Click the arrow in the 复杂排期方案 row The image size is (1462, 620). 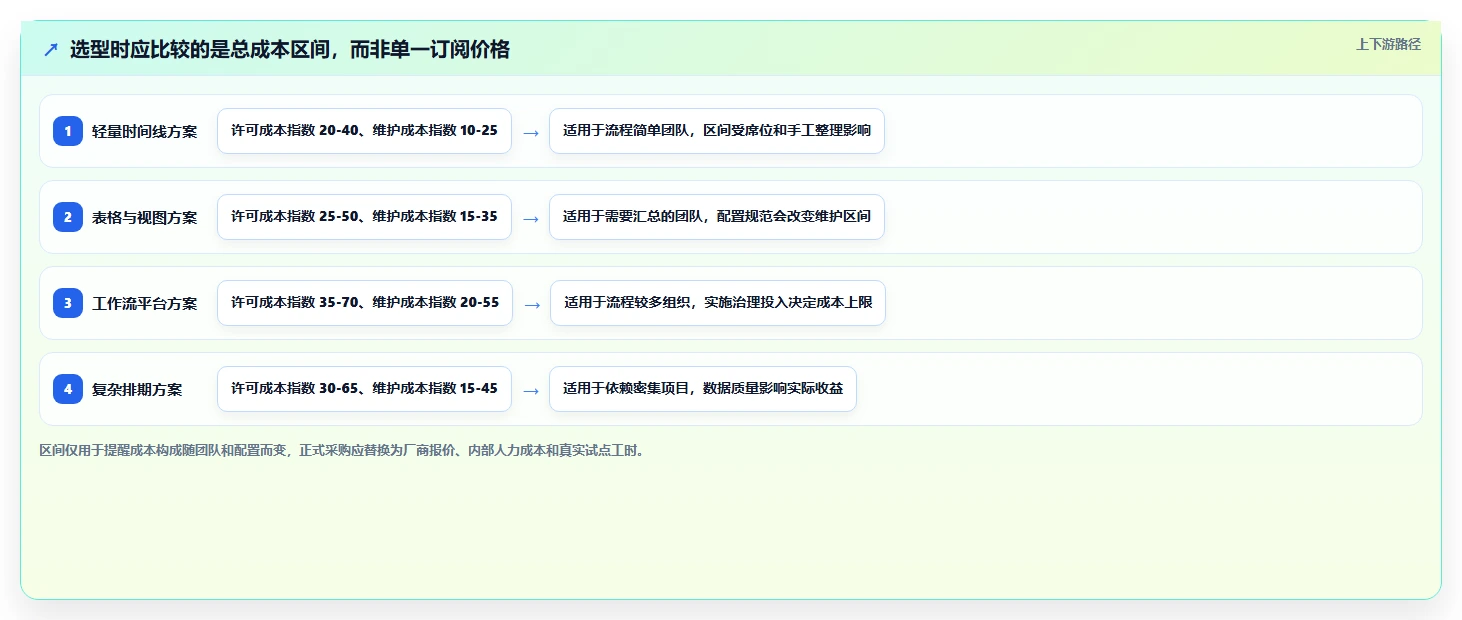(x=531, y=390)
